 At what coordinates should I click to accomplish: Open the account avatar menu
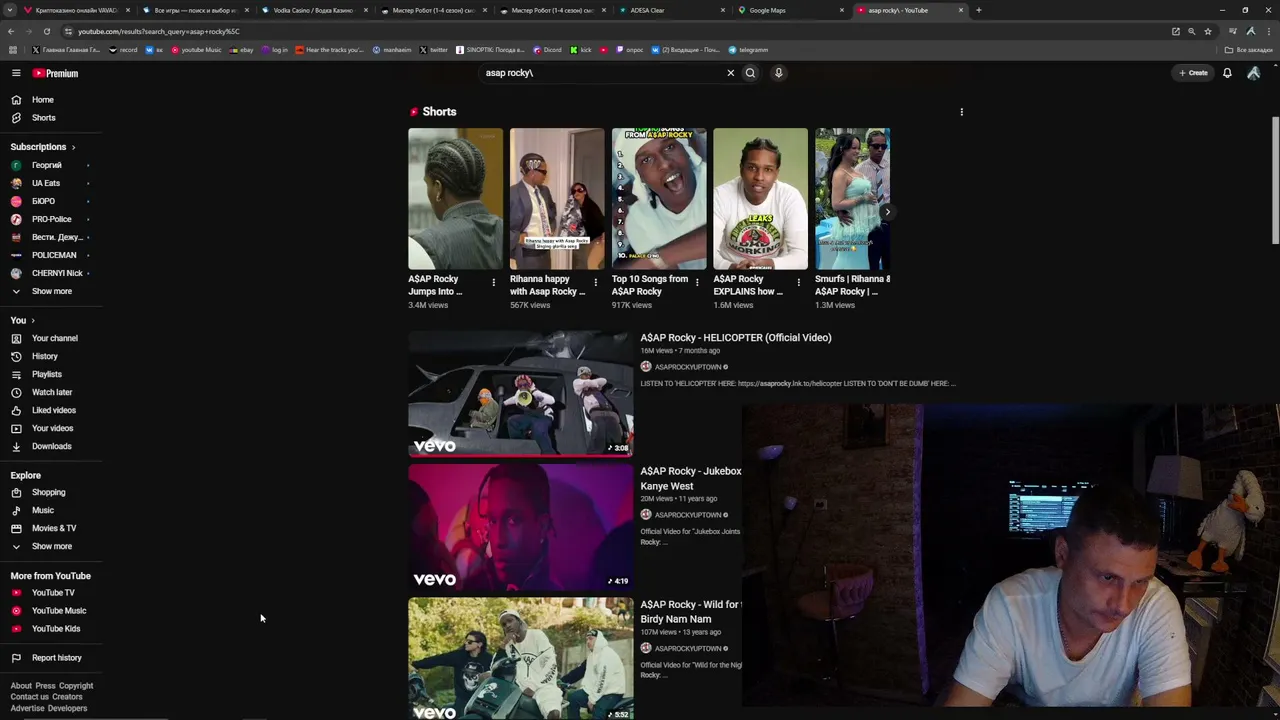click(1253, 73)
